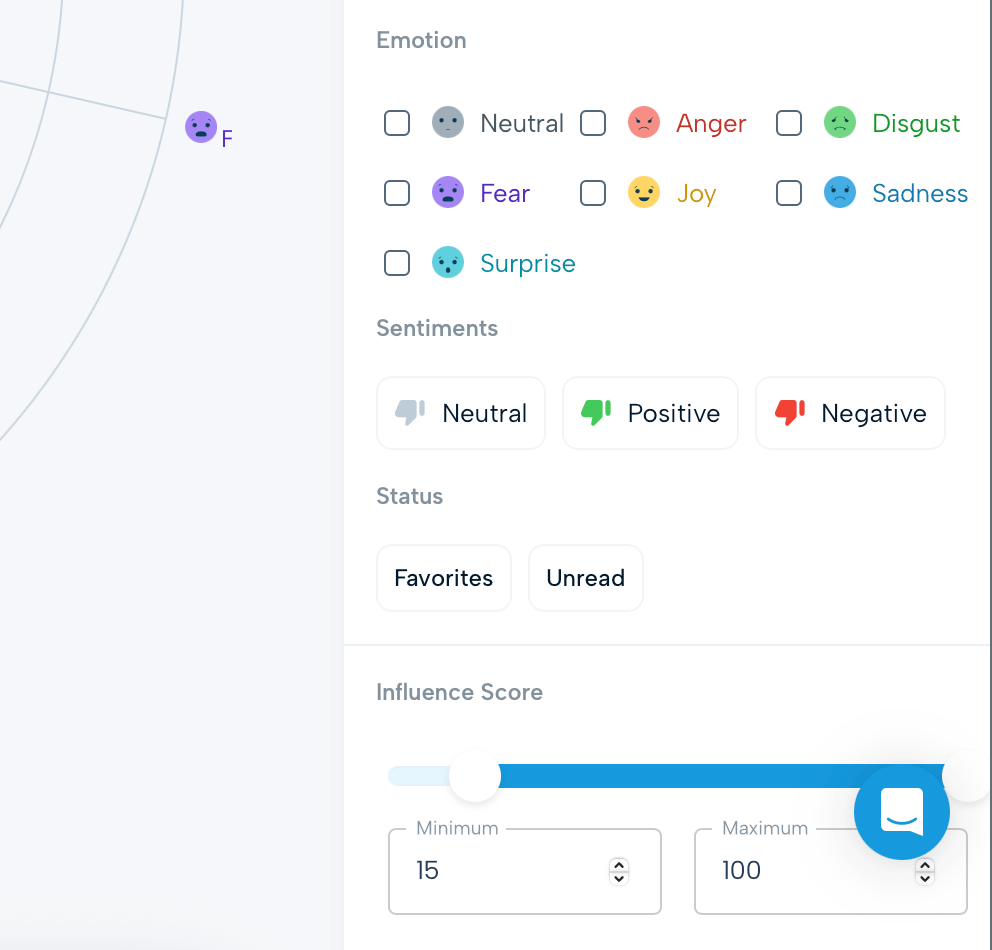Click the Neutral gray face icon
The width and height of the screenshot is (992, 950).
[448, 122]
